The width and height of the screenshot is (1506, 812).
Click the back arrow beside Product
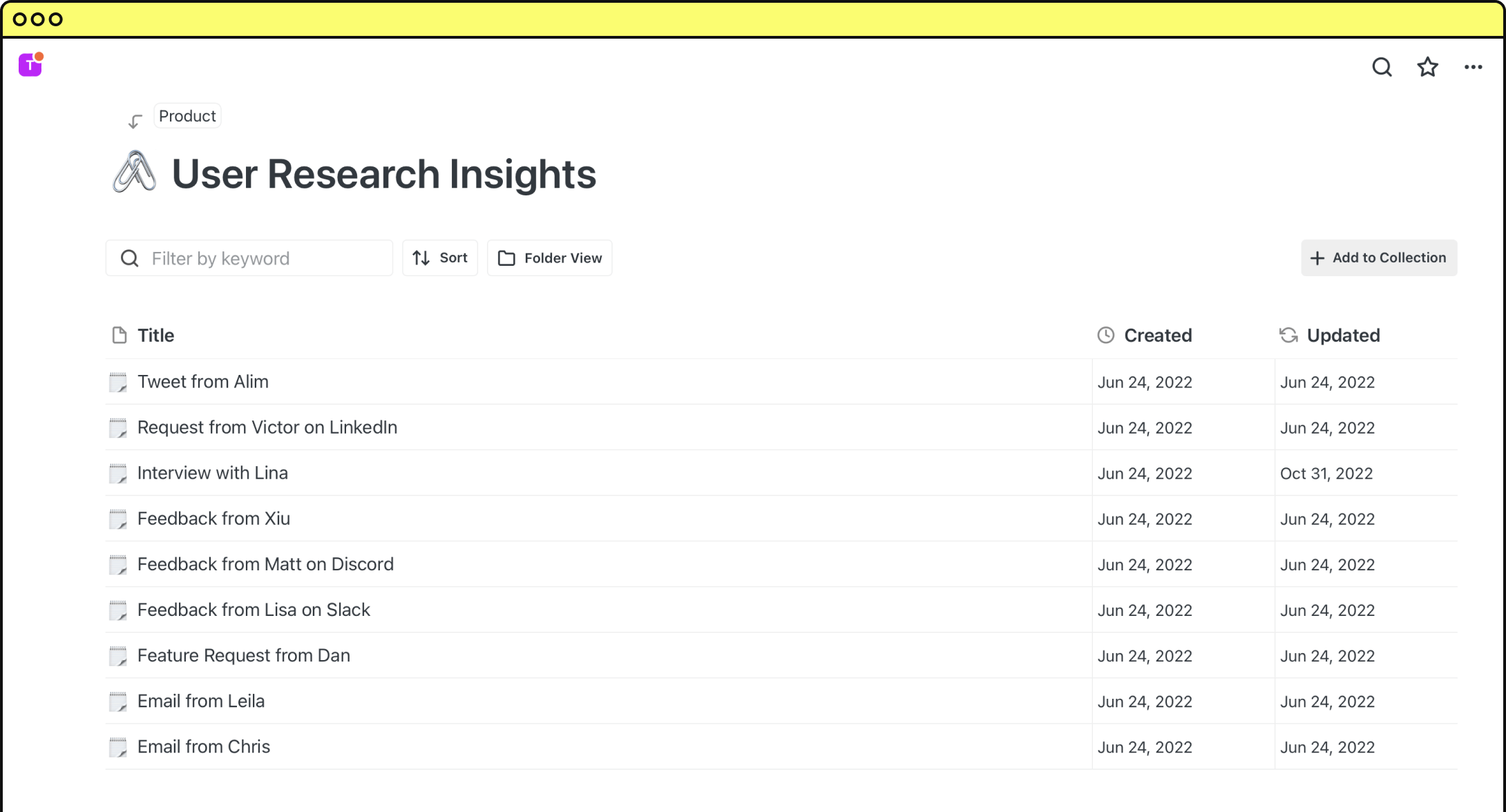[x=135, y=122]
